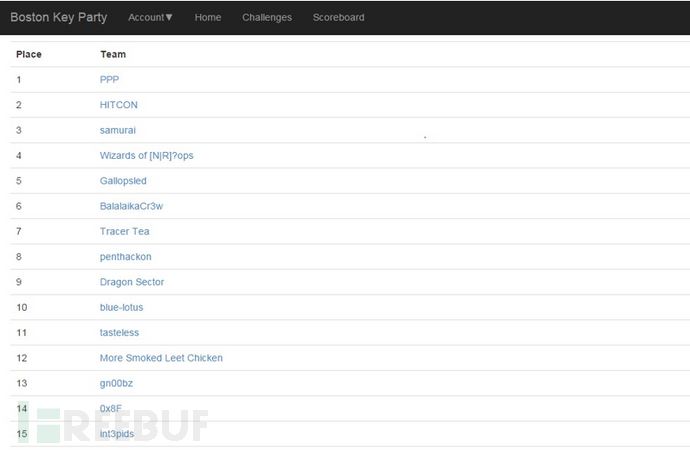Select place number 2 cell
This screenshot has width=690, height=450.
pos(18,105)
